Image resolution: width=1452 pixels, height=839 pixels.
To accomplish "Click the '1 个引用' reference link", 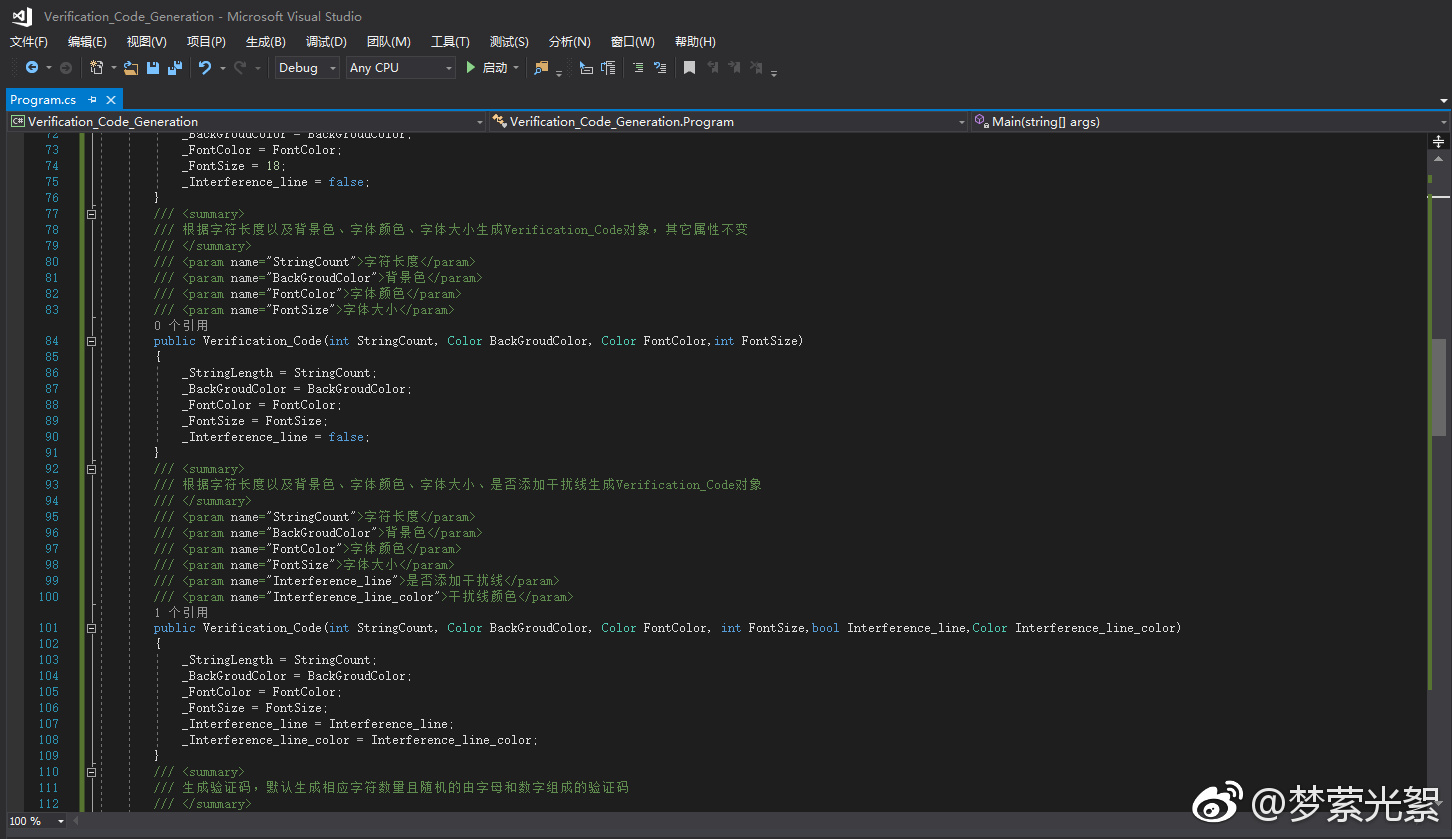I will click(x=181, y=612).
